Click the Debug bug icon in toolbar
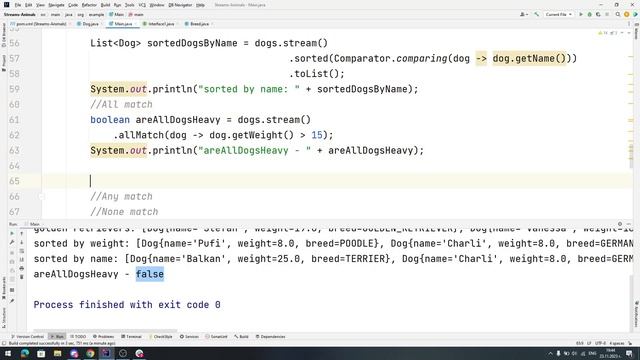The height and width of the screenshot is (360, 640). click(x=589, y=14)
